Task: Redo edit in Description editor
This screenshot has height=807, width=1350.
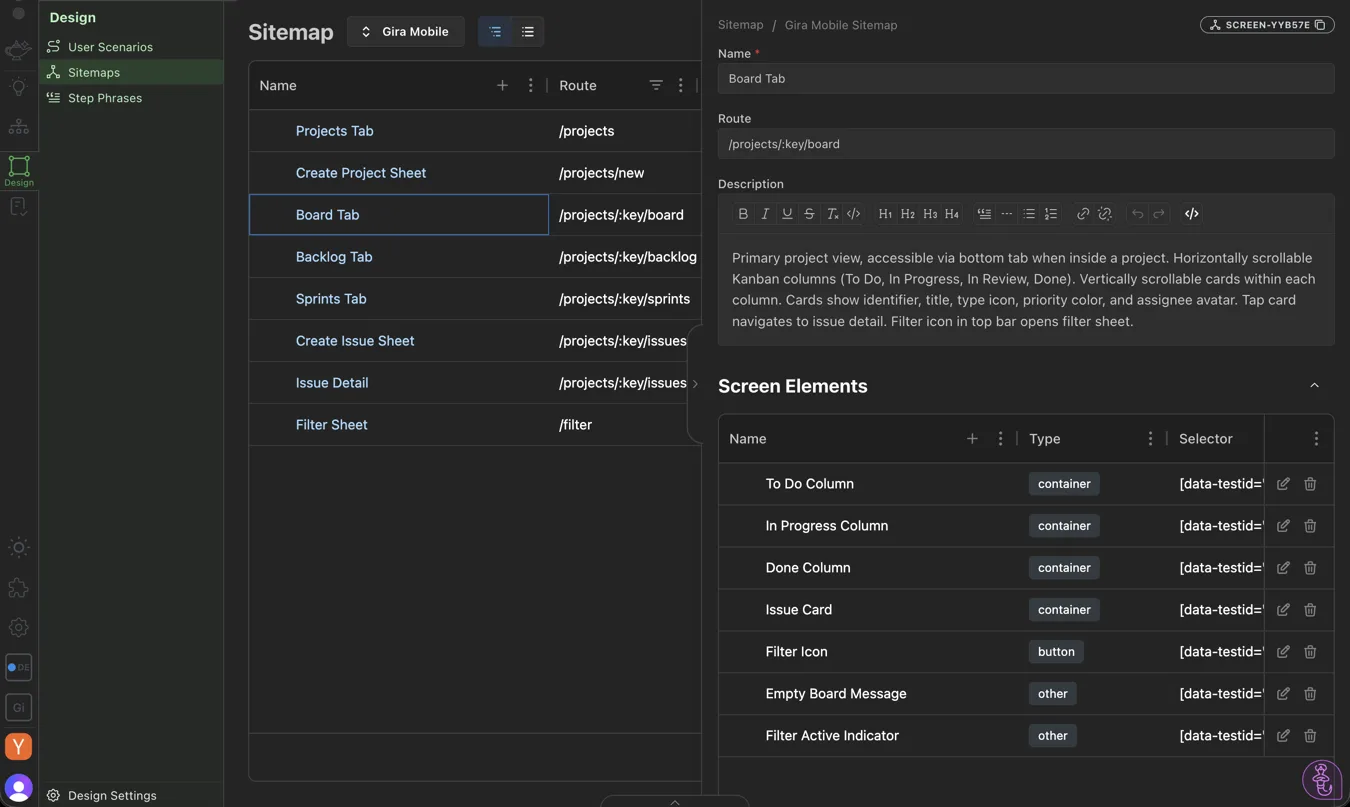Action: 1159,214
